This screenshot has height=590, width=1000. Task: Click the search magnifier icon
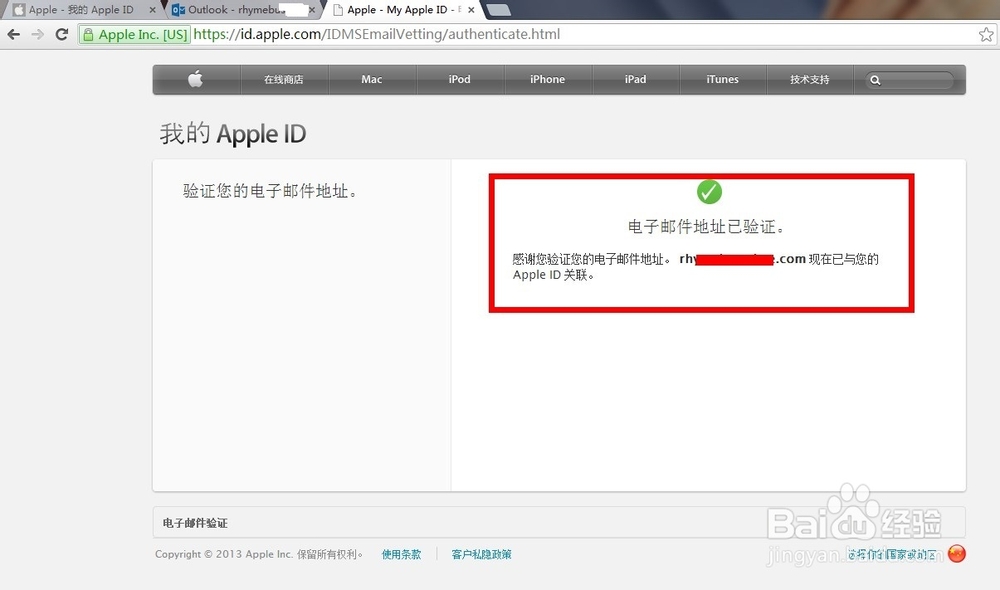click(x=875, y=80)
